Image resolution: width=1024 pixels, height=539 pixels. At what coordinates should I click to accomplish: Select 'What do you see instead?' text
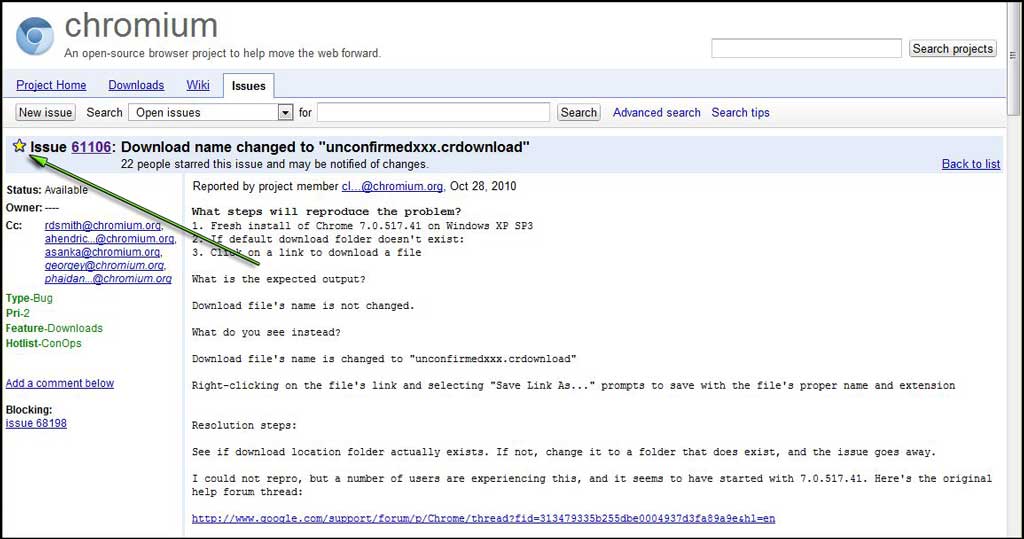[x=266, y=332]
